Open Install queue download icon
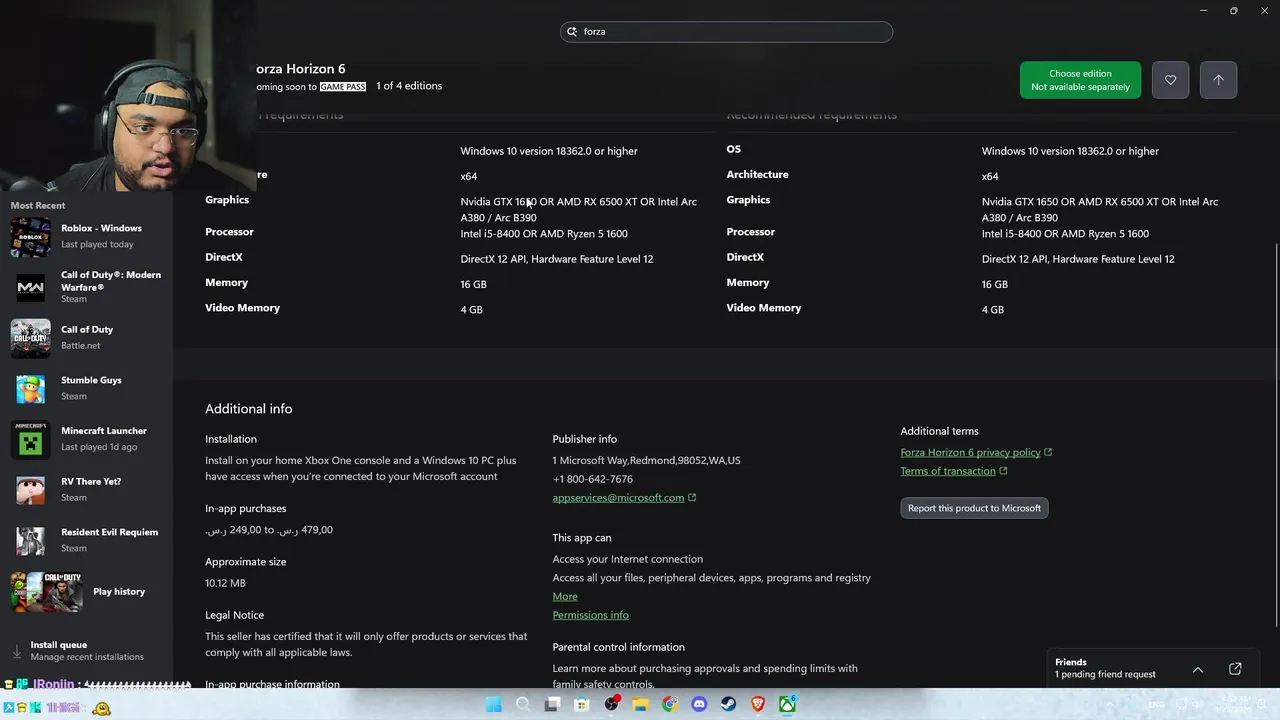The width and height of the screenshot is (1280, 720). click(17, 651)
